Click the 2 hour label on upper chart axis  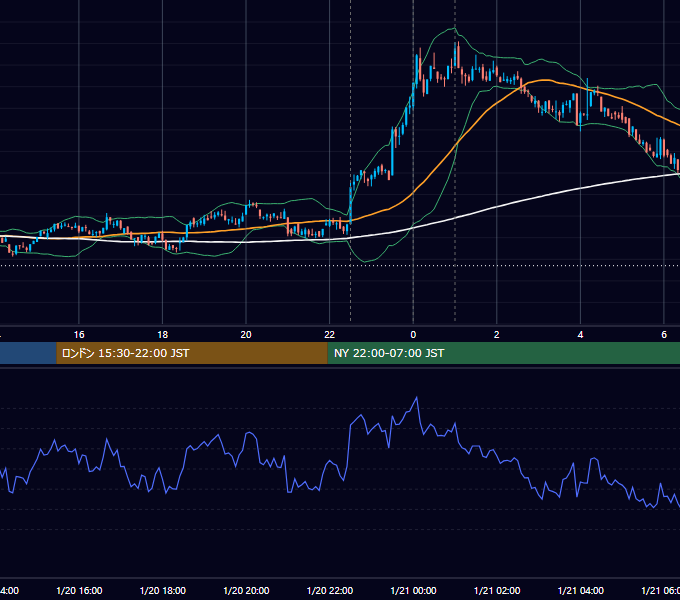click(497, 335)
